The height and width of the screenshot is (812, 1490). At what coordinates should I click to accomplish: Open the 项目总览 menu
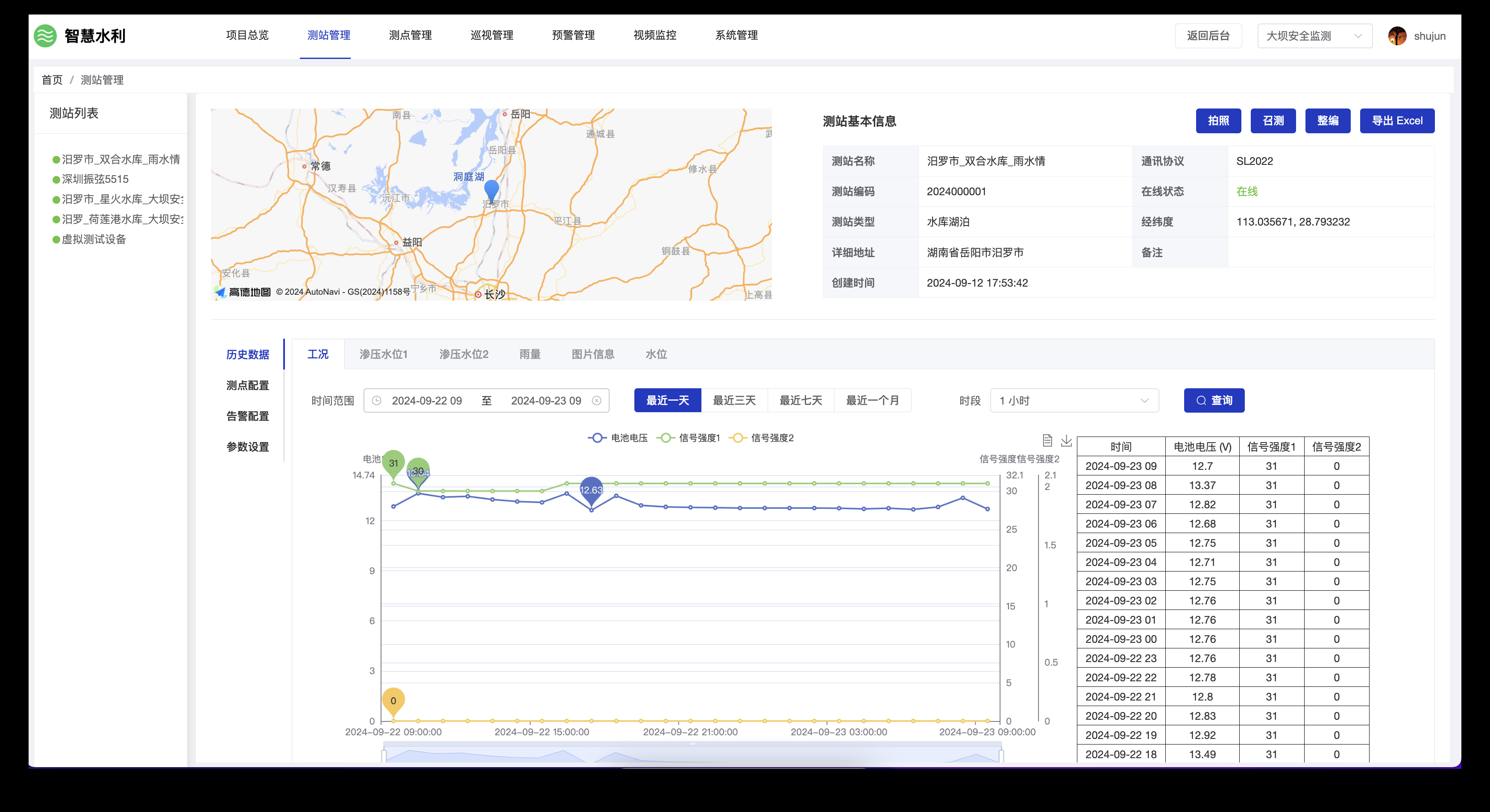[247, 35]
